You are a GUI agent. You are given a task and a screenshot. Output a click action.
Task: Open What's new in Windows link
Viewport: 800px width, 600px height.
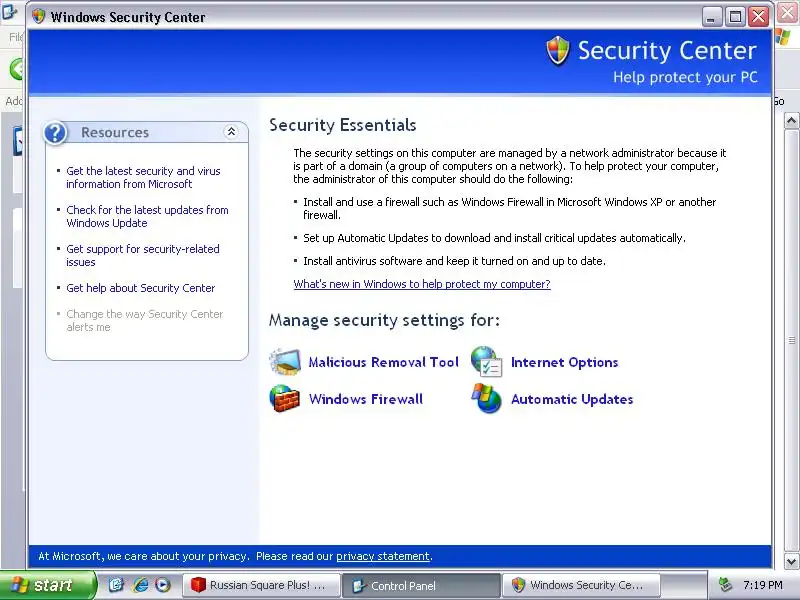coord(422,284)
